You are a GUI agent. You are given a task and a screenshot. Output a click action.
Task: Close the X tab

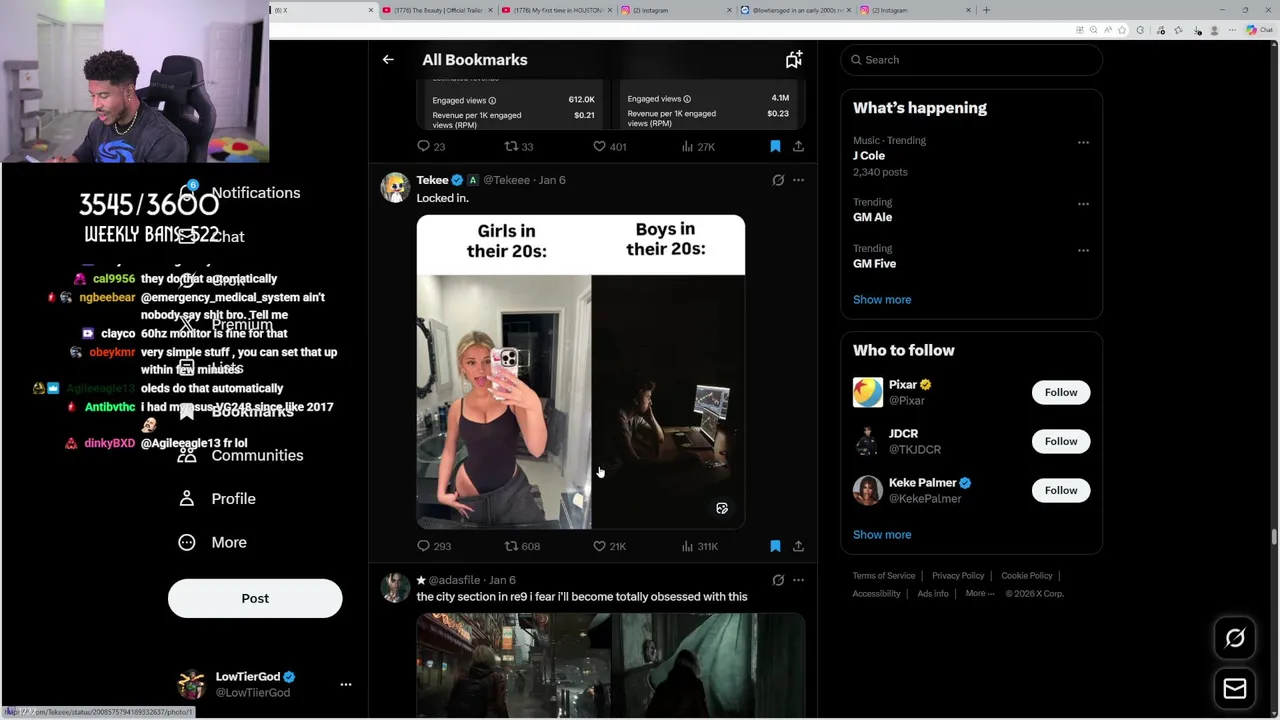click(371, 10)
